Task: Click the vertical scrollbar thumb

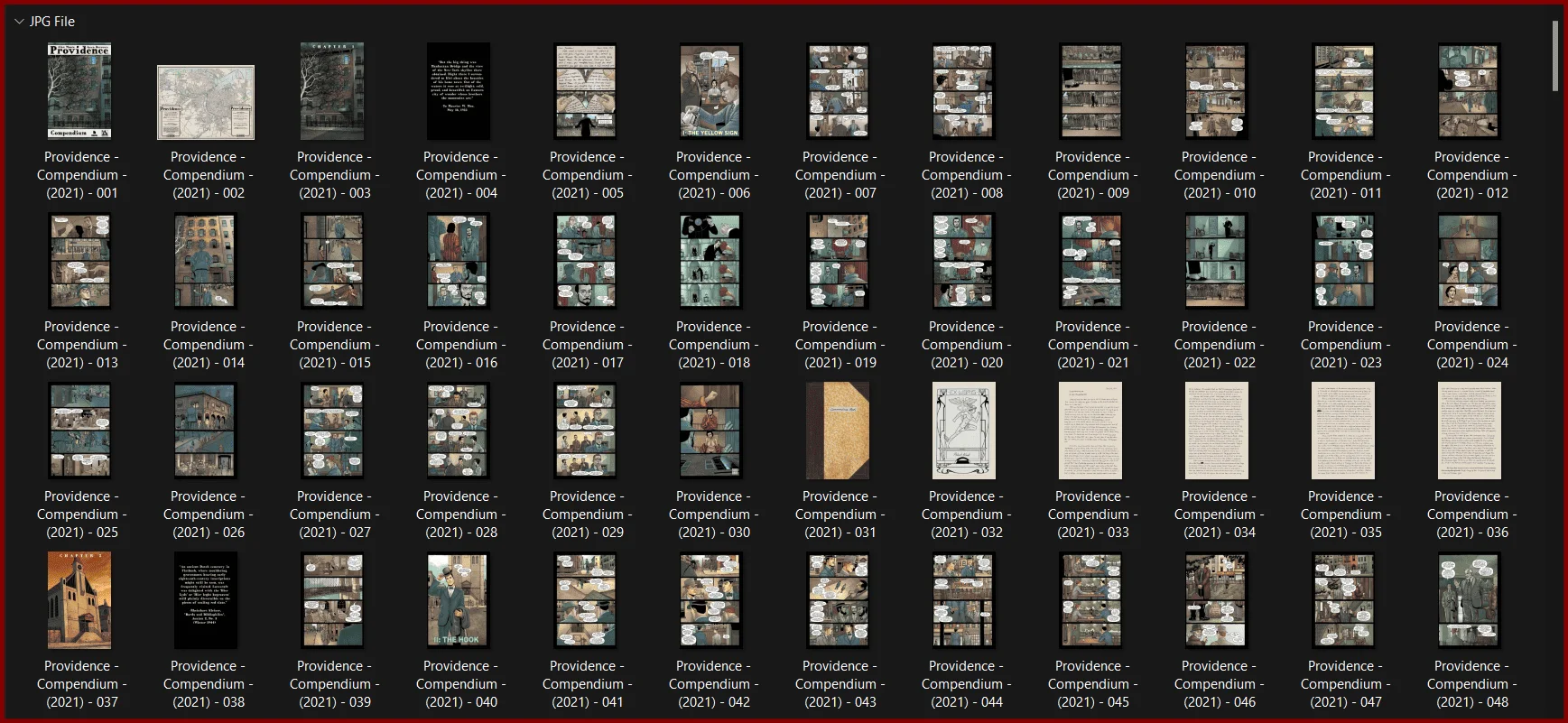Action: click(1555, 56)
